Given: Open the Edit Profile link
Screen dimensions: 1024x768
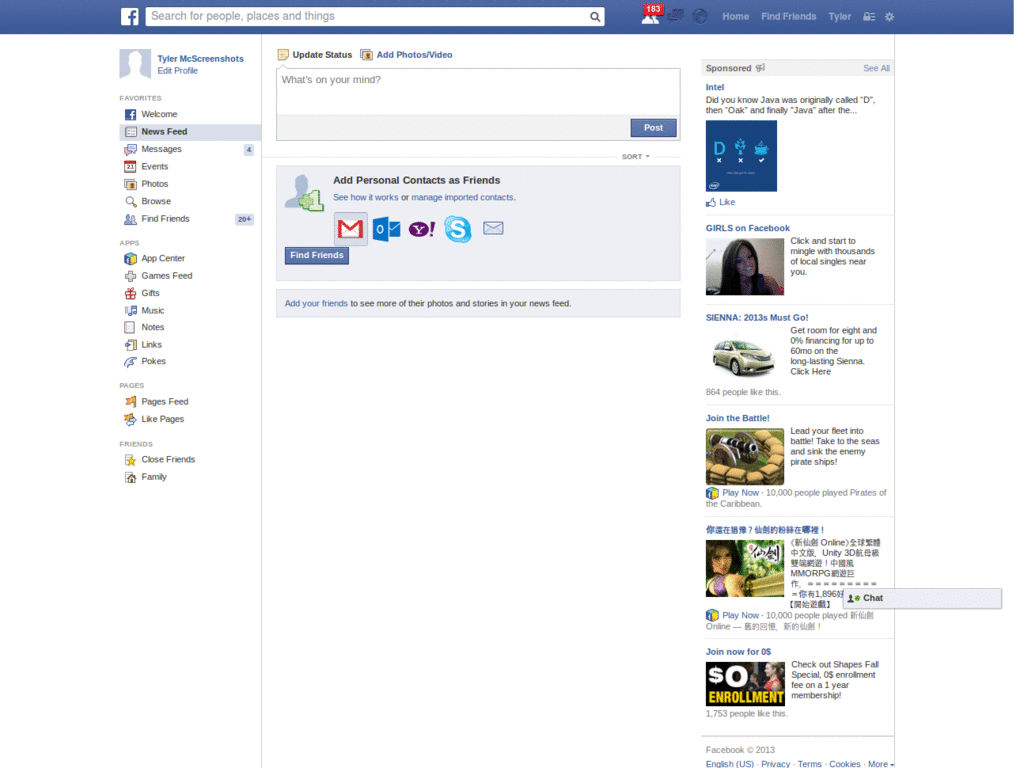Looking at the screenshot, I should (177, 71).
